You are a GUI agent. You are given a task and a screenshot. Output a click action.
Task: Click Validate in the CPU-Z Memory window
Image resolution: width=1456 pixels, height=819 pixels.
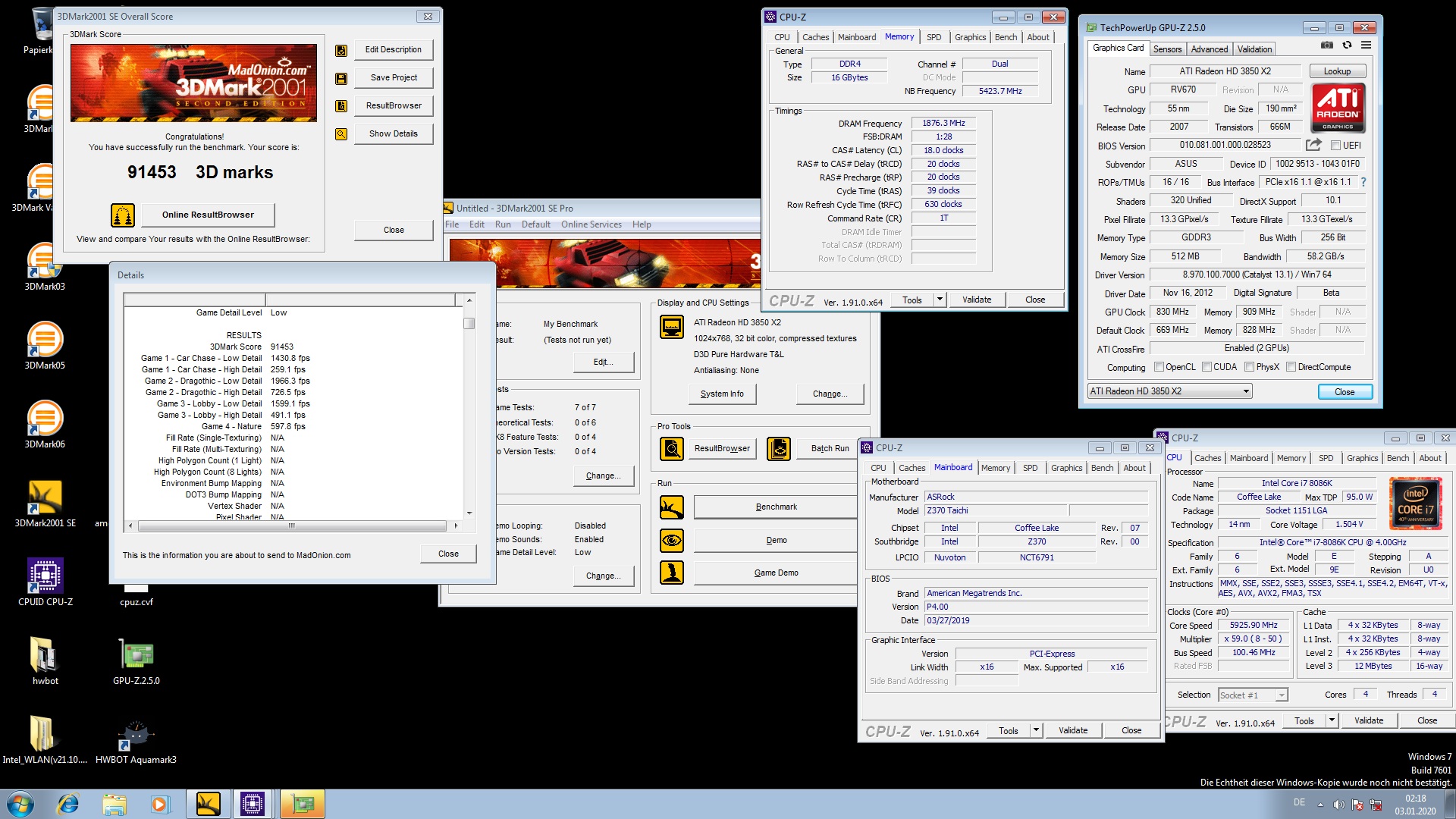[x=977, y=300]
